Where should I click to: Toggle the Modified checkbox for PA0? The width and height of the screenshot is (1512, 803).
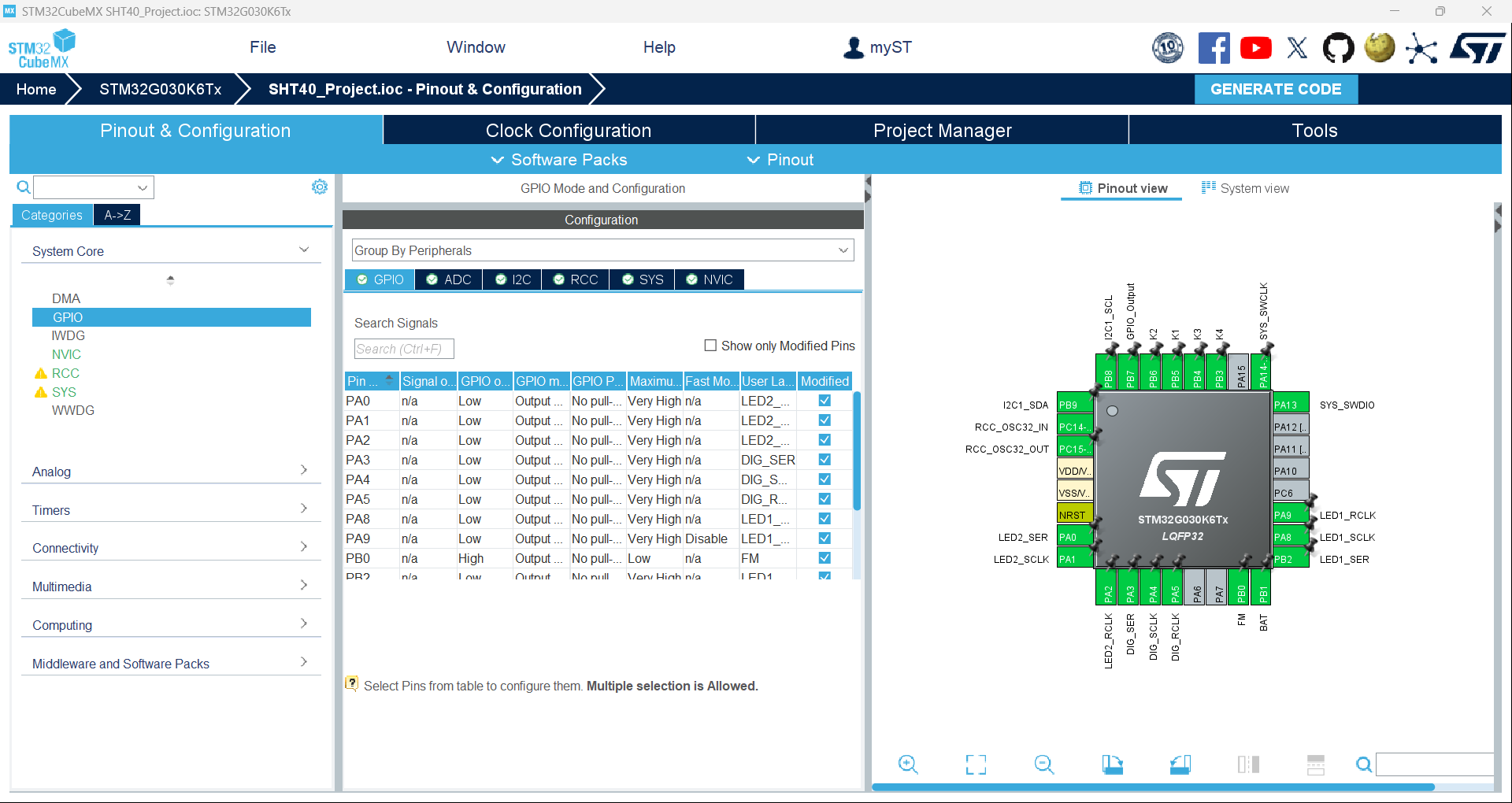coord(825,401)
